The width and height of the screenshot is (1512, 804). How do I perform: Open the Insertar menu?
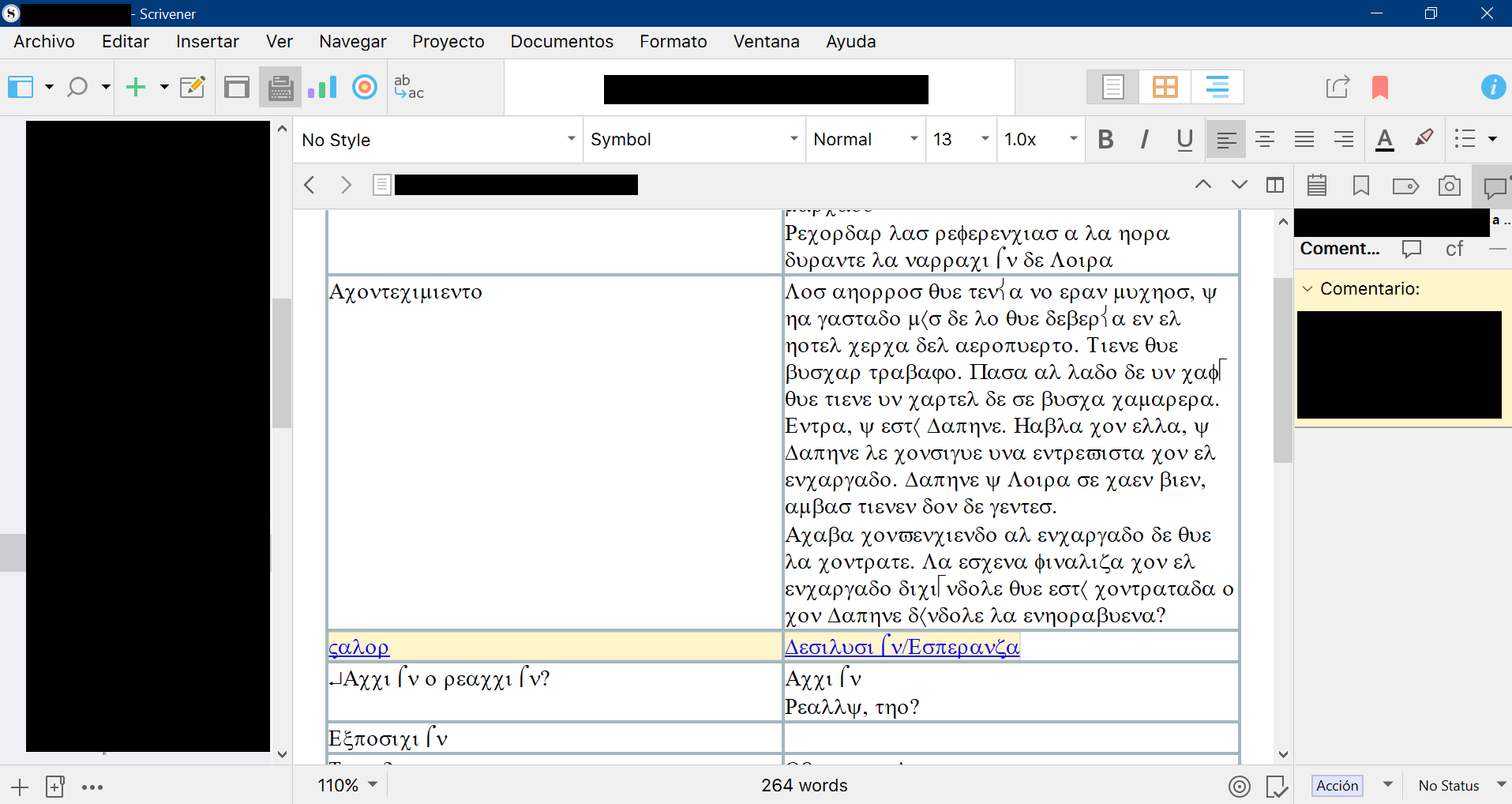tap(208, 42)
